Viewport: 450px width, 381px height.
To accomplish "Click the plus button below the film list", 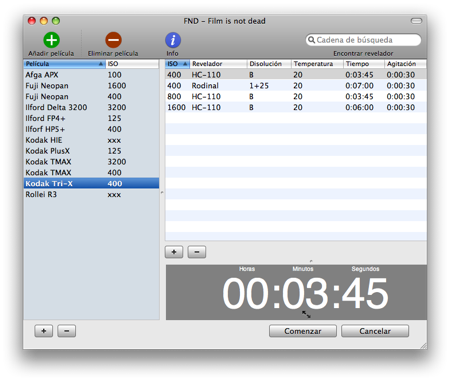I will click(x=44, y=331).
